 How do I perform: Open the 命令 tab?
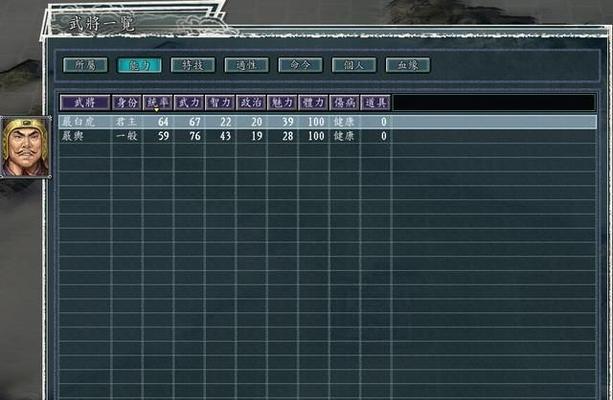click(300, 65)
